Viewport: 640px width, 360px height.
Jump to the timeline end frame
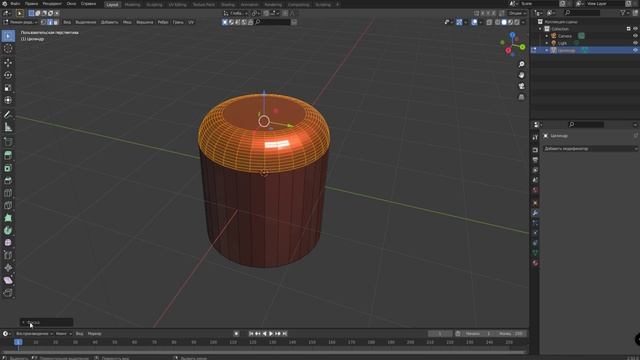(x=284, y=334)
